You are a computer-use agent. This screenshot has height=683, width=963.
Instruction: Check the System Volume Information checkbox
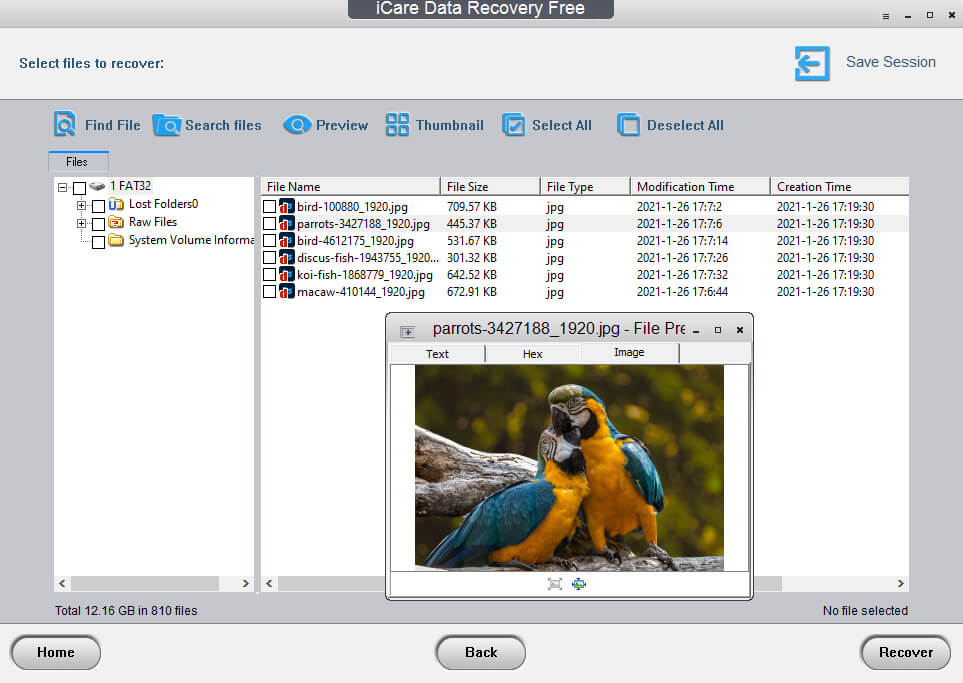(98, 242)
